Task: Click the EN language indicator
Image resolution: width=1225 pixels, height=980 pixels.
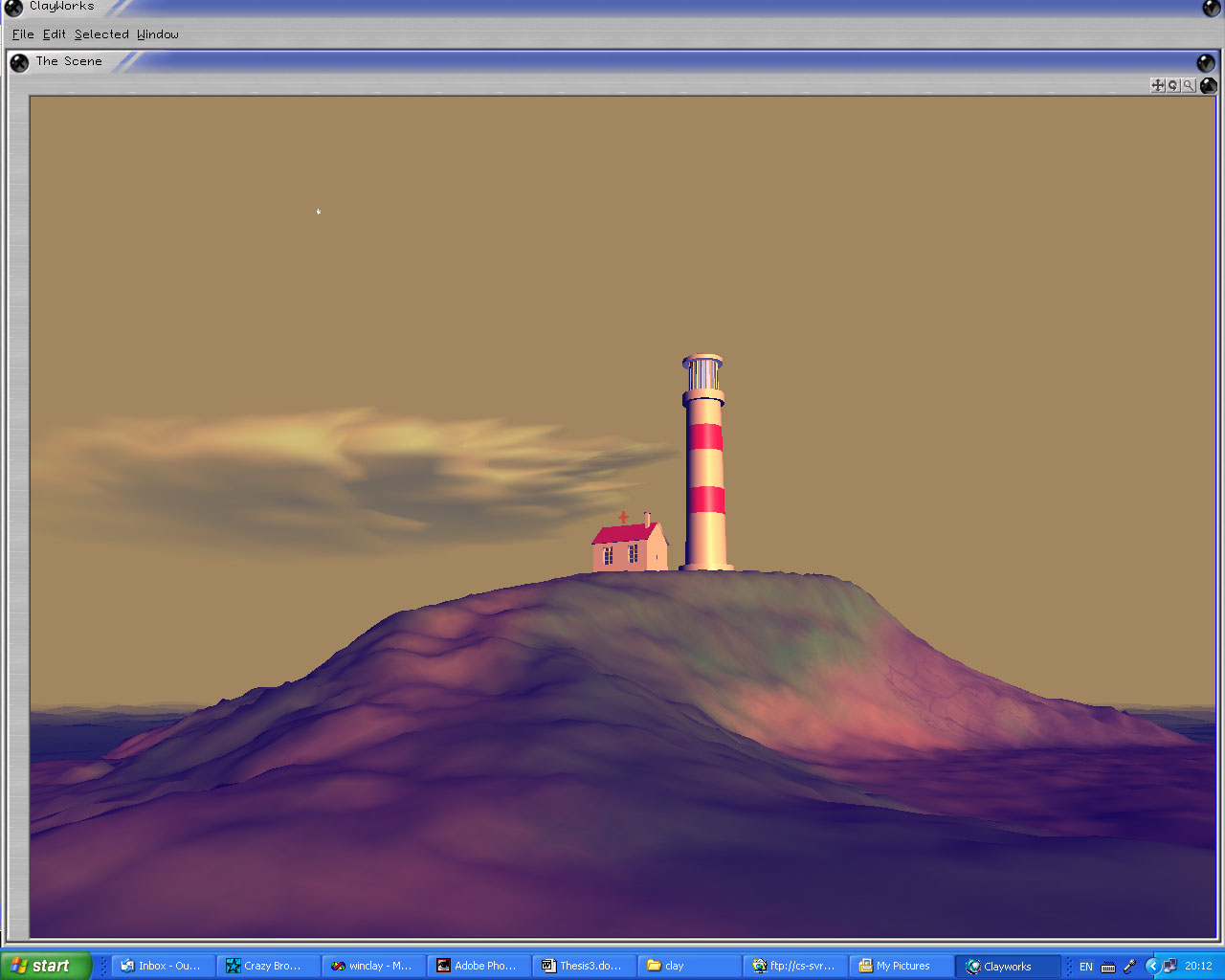Action: (1086, 967)
